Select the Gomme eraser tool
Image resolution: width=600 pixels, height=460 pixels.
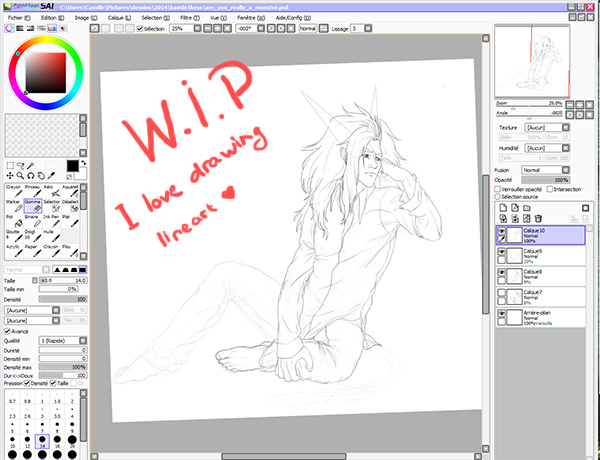[33, 206]
